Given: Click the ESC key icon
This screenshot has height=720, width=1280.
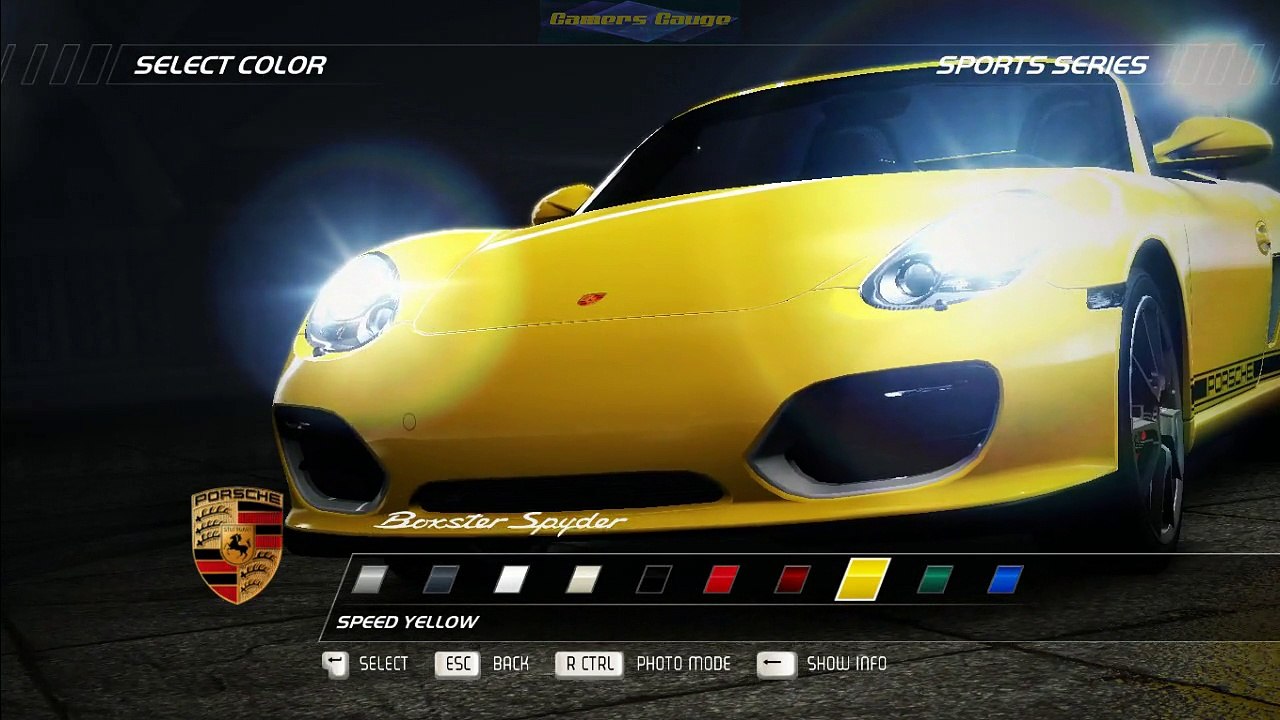Looking at the screenshot, I should (458, 664).
